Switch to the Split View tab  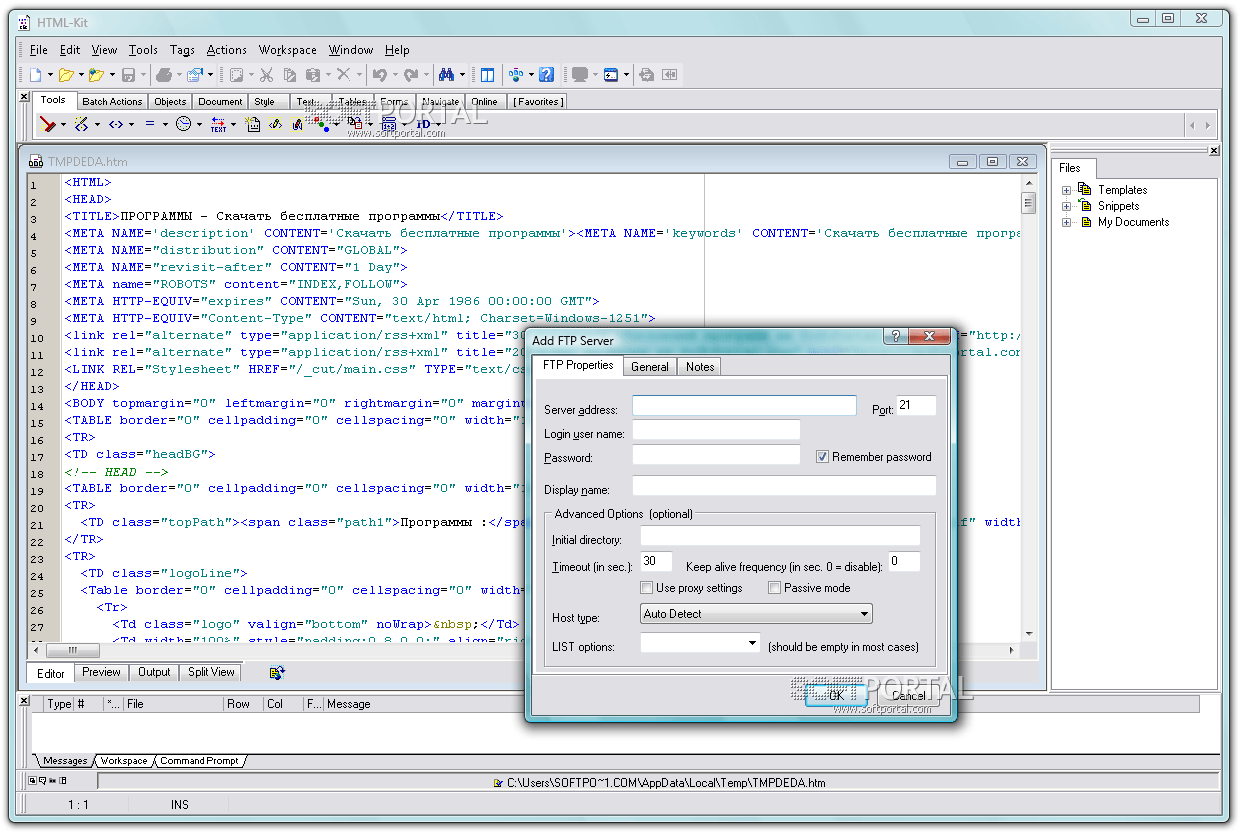click(212, 672)
